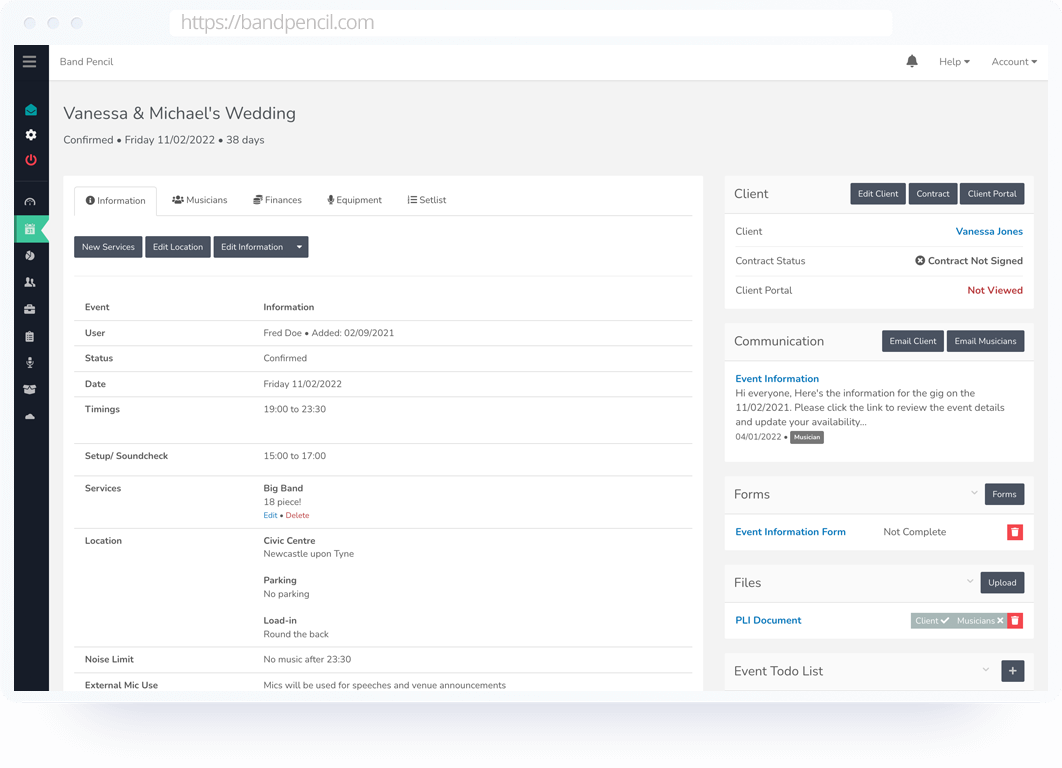Switch to the Musicians tab
Viewport: 1062px width, 768px height.
200,200
